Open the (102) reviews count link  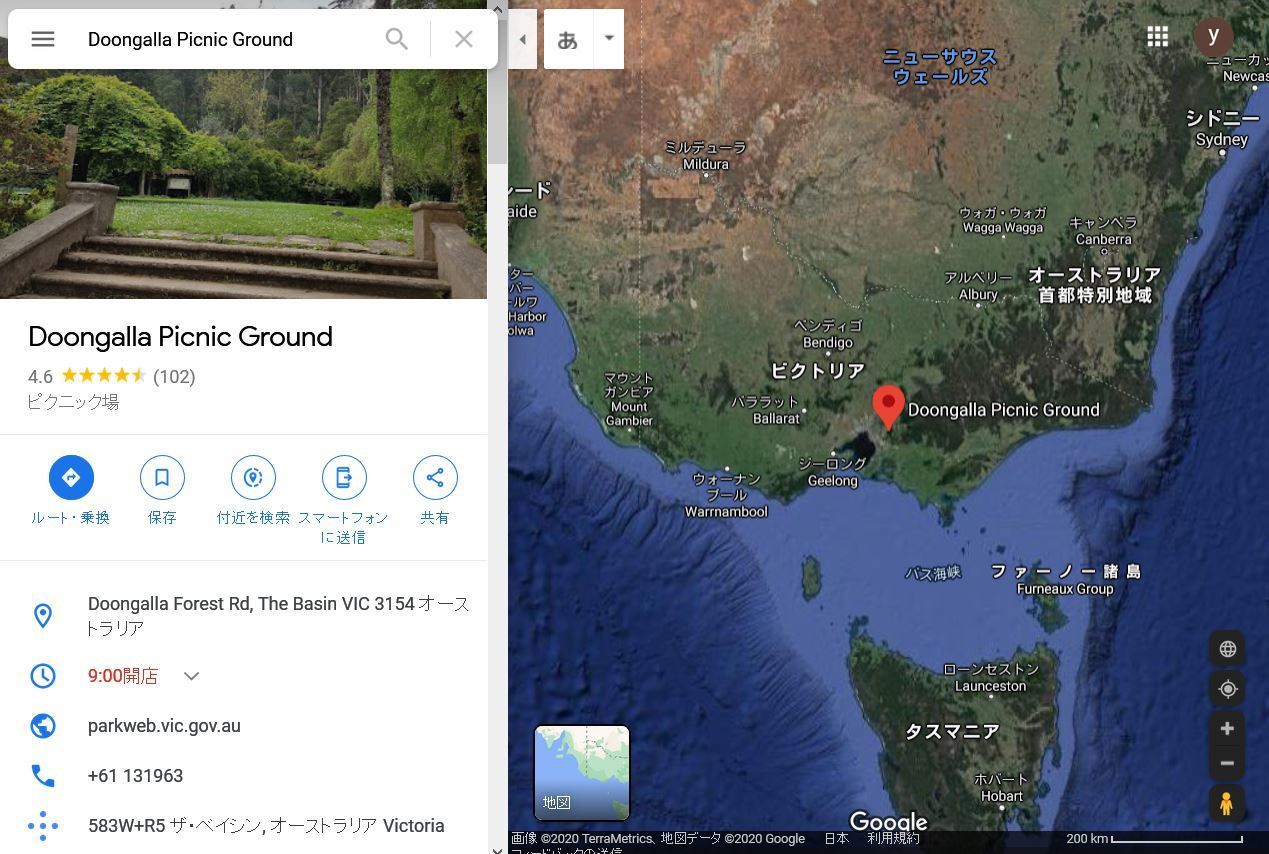pos(174,377)
